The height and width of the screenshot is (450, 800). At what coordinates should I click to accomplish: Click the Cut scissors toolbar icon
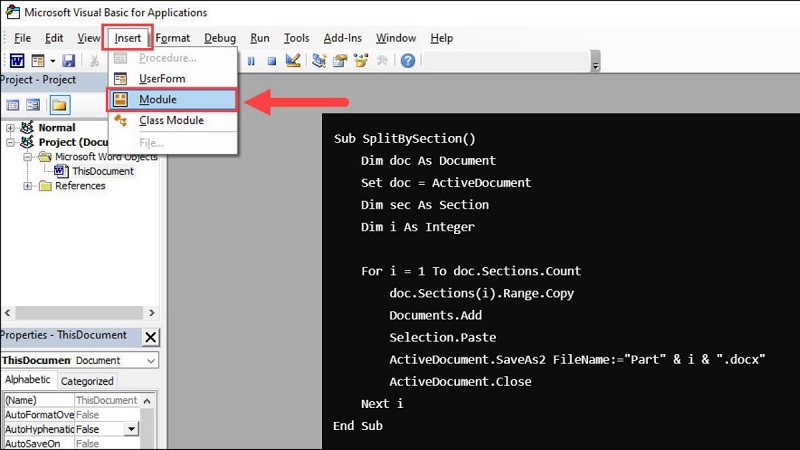pos(94,61)
